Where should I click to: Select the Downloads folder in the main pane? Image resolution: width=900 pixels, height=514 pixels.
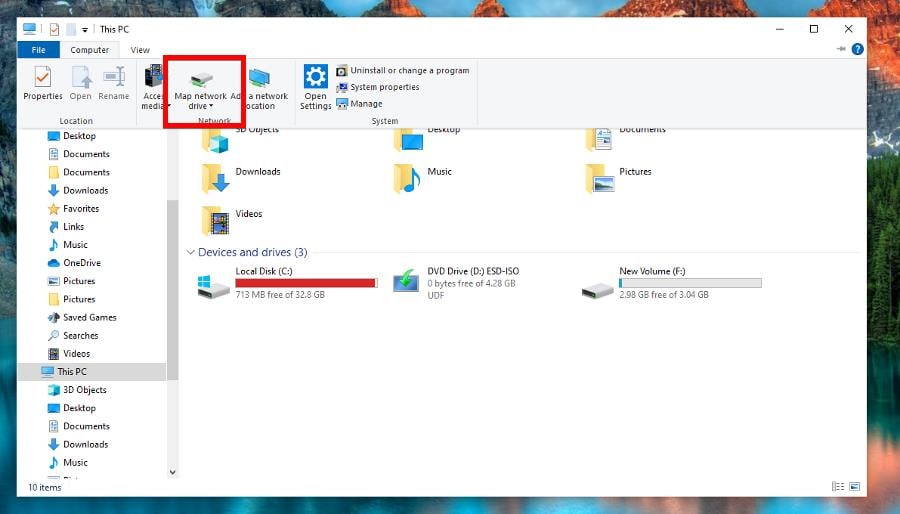[x=241, y=178]
